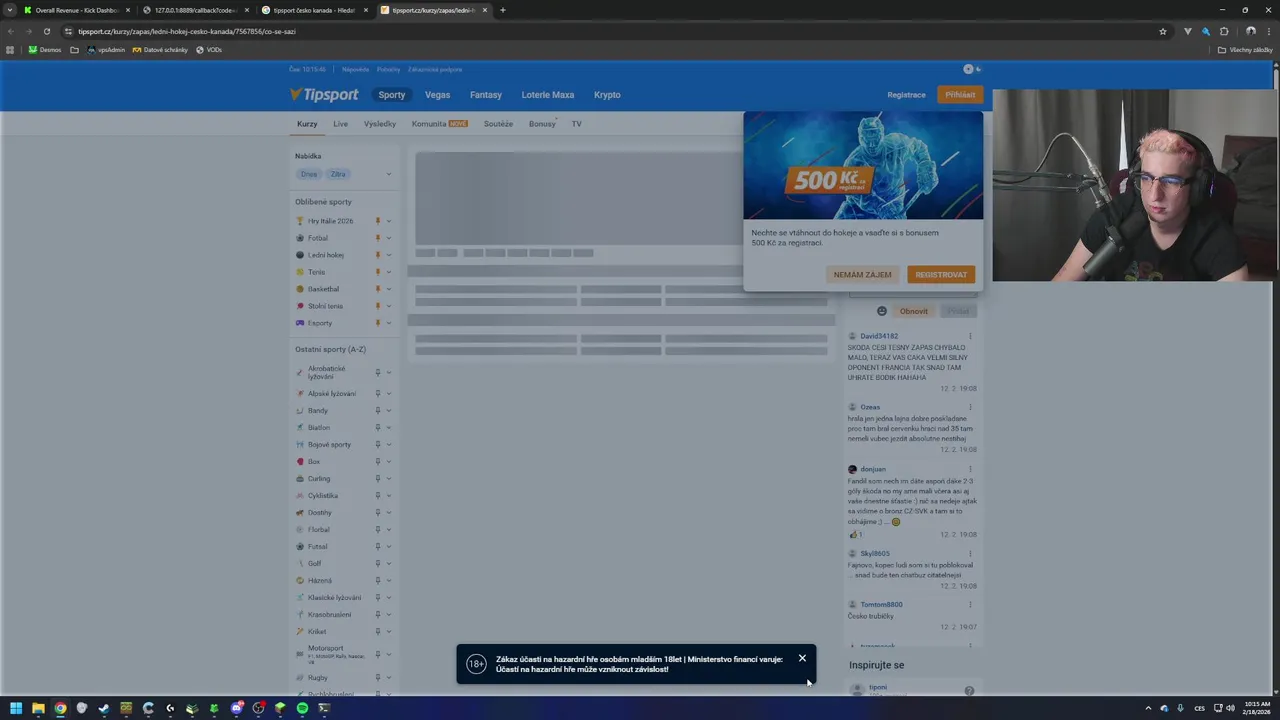Unpin Lední hokej from favorite sports
The height and width of the screenshot is (720, 1280).
378,255
